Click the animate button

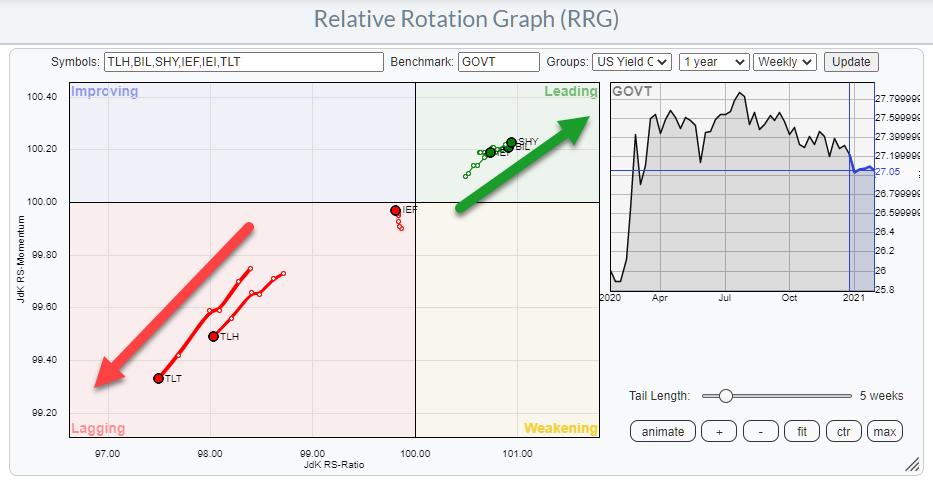click(662, 431)
